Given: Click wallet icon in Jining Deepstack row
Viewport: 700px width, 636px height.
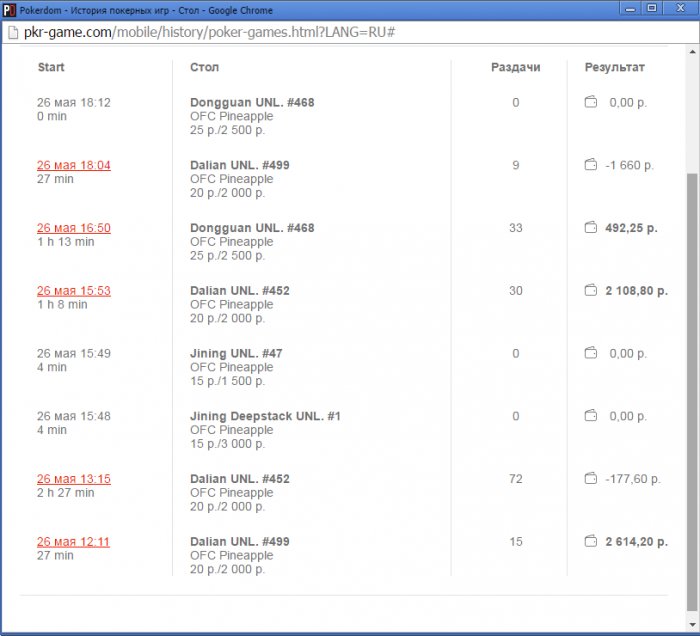Looking at the screenshot, I should (591, 416).
